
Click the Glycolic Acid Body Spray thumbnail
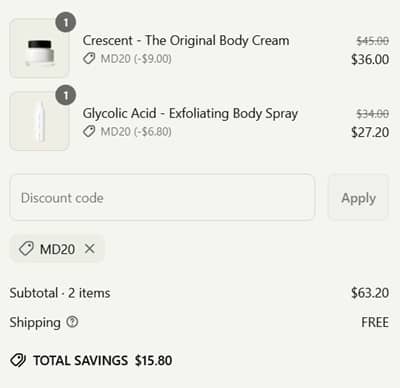(x=39, y=121)
